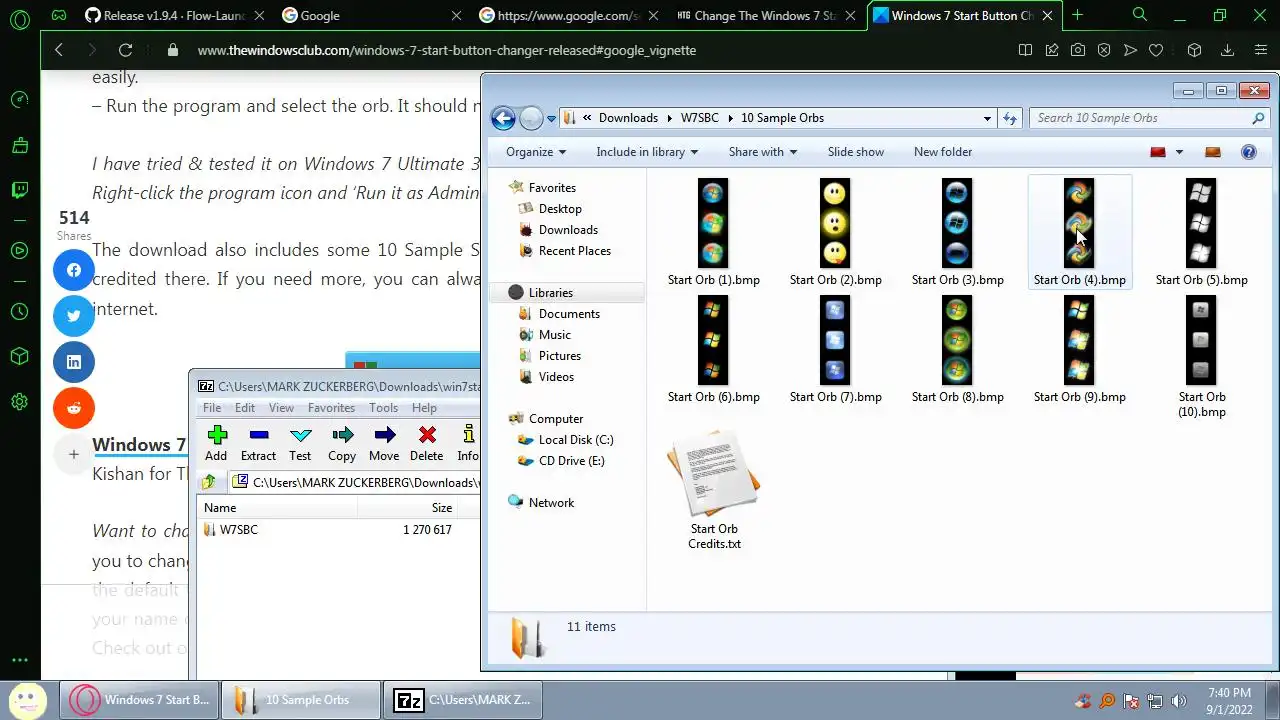Take a snapshot with camera icon
The image size is (1280, 720).
[1078, 50]
